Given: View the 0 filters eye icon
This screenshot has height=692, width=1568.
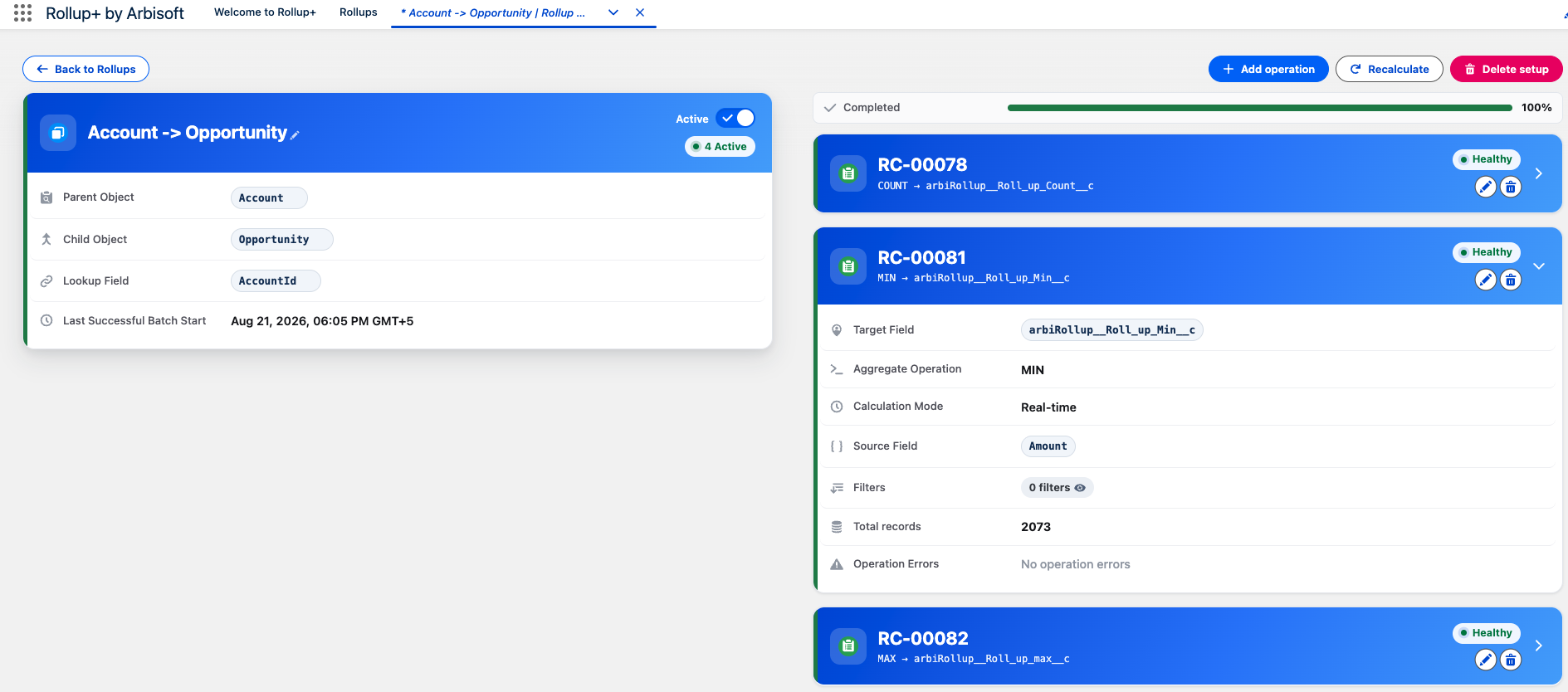Looking at the screenshot, I should (1080, 488).
